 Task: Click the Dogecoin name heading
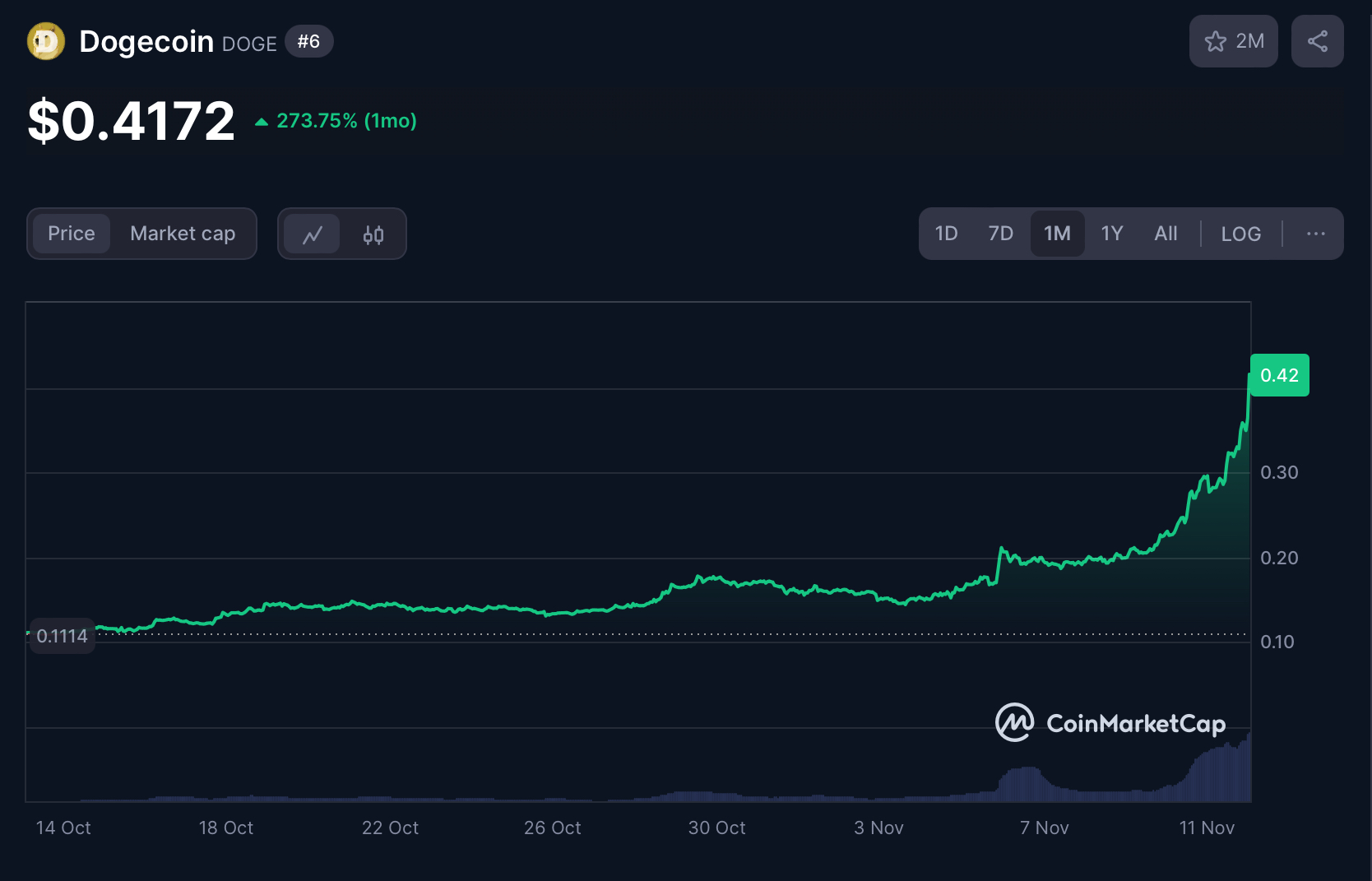tap(146, 41)
